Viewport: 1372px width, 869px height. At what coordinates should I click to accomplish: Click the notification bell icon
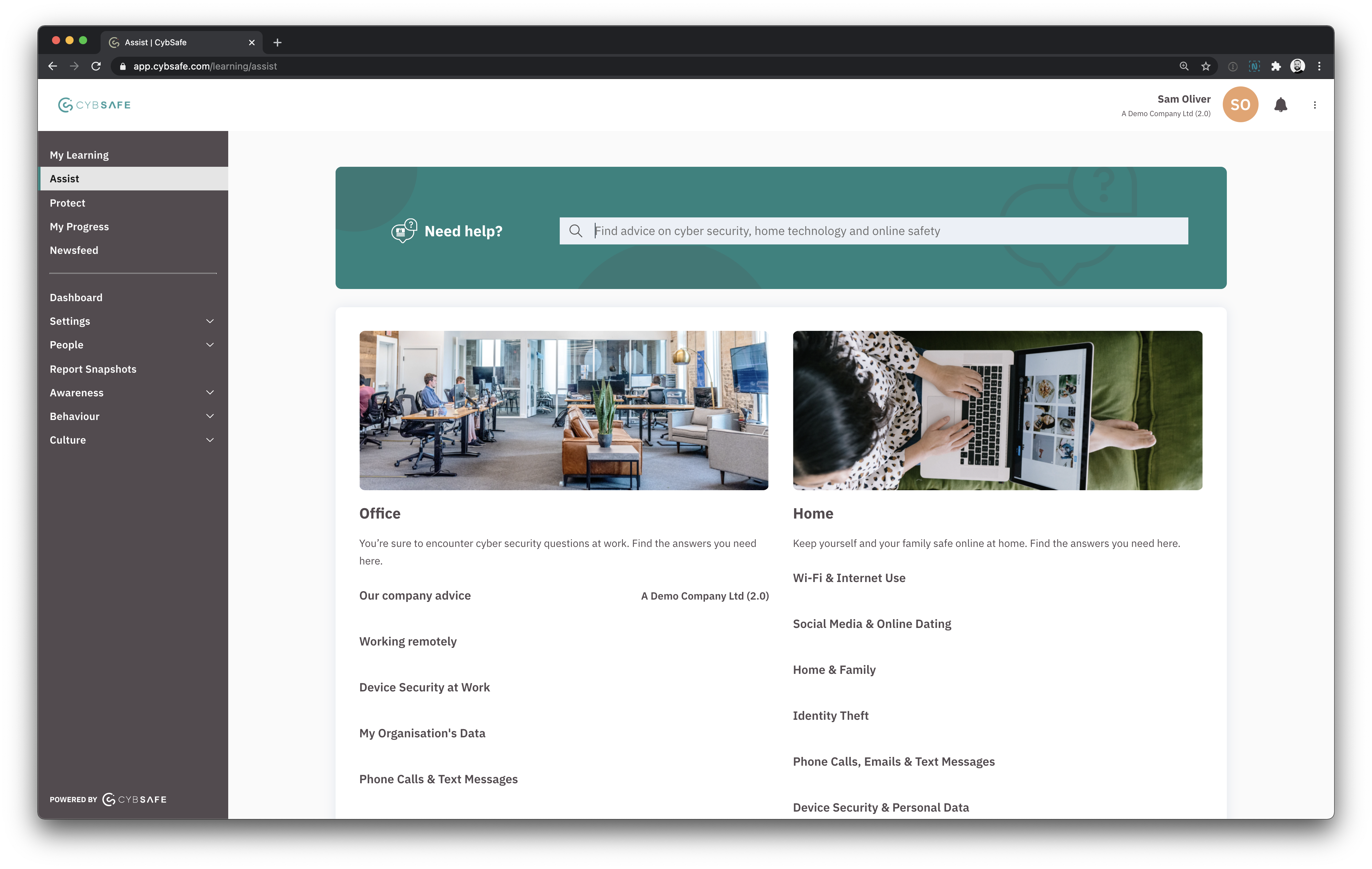(x=1280, y=105)
